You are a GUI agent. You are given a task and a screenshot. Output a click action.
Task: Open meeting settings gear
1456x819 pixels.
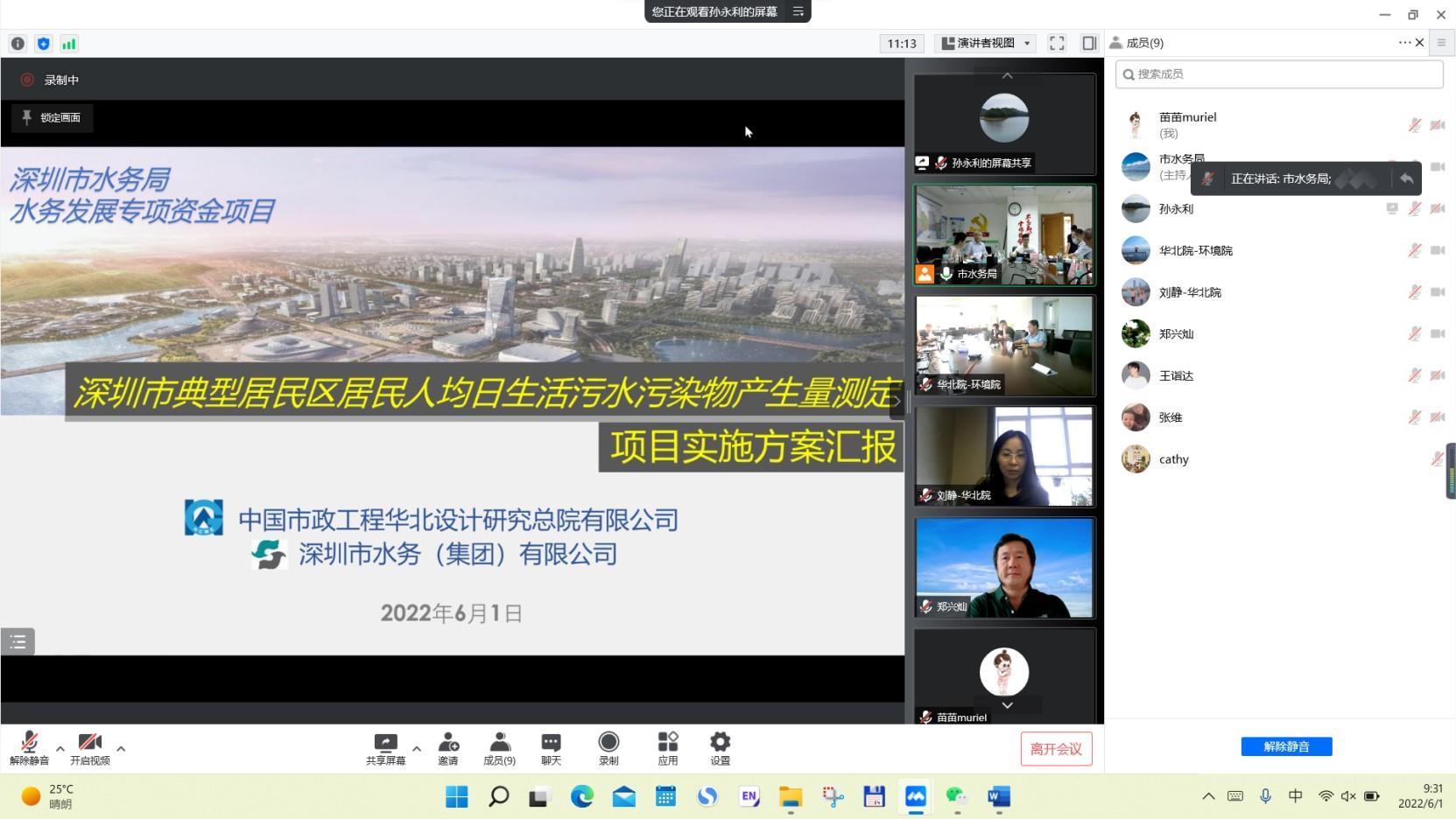point(720,748)
